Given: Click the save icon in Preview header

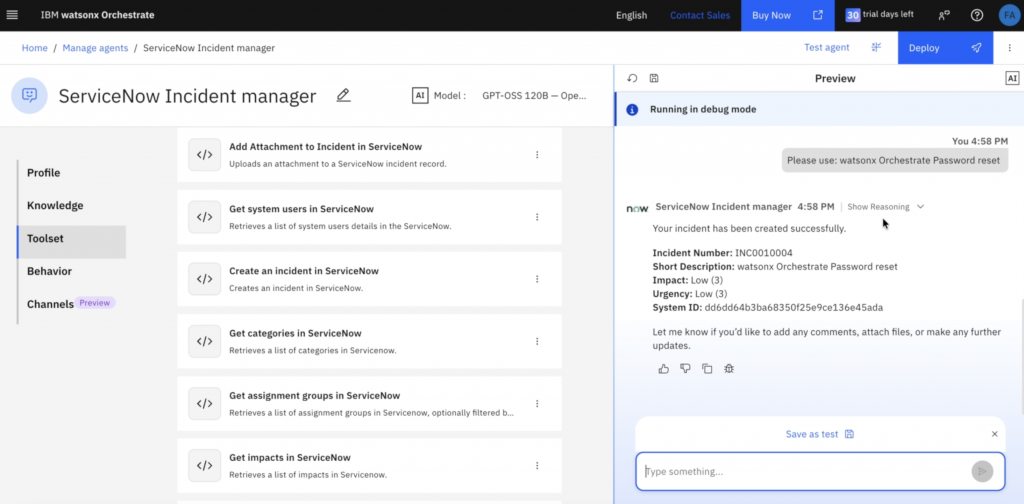Looking at the screenshot, I should coord(654,78).
